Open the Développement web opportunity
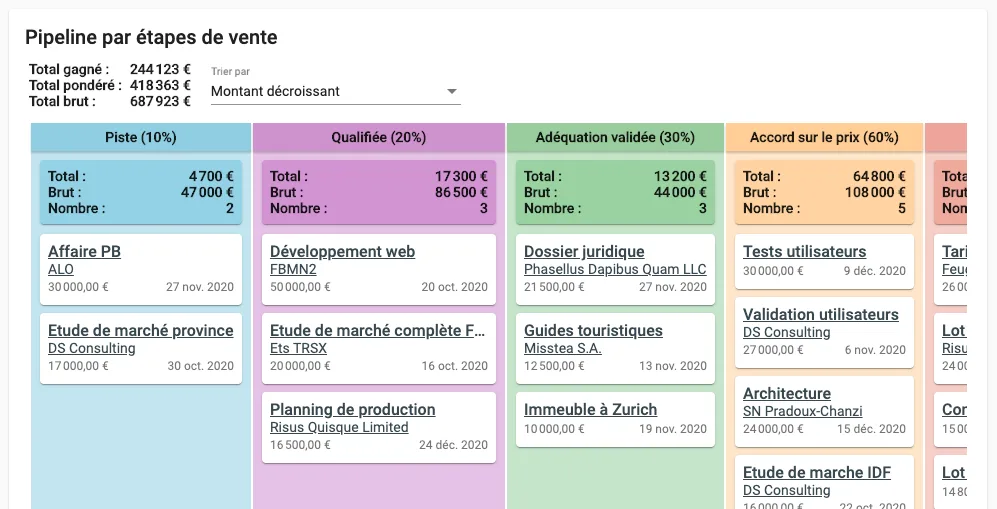Image resolution: width=997 pixels, height=509 pixels. pos(342,252)
